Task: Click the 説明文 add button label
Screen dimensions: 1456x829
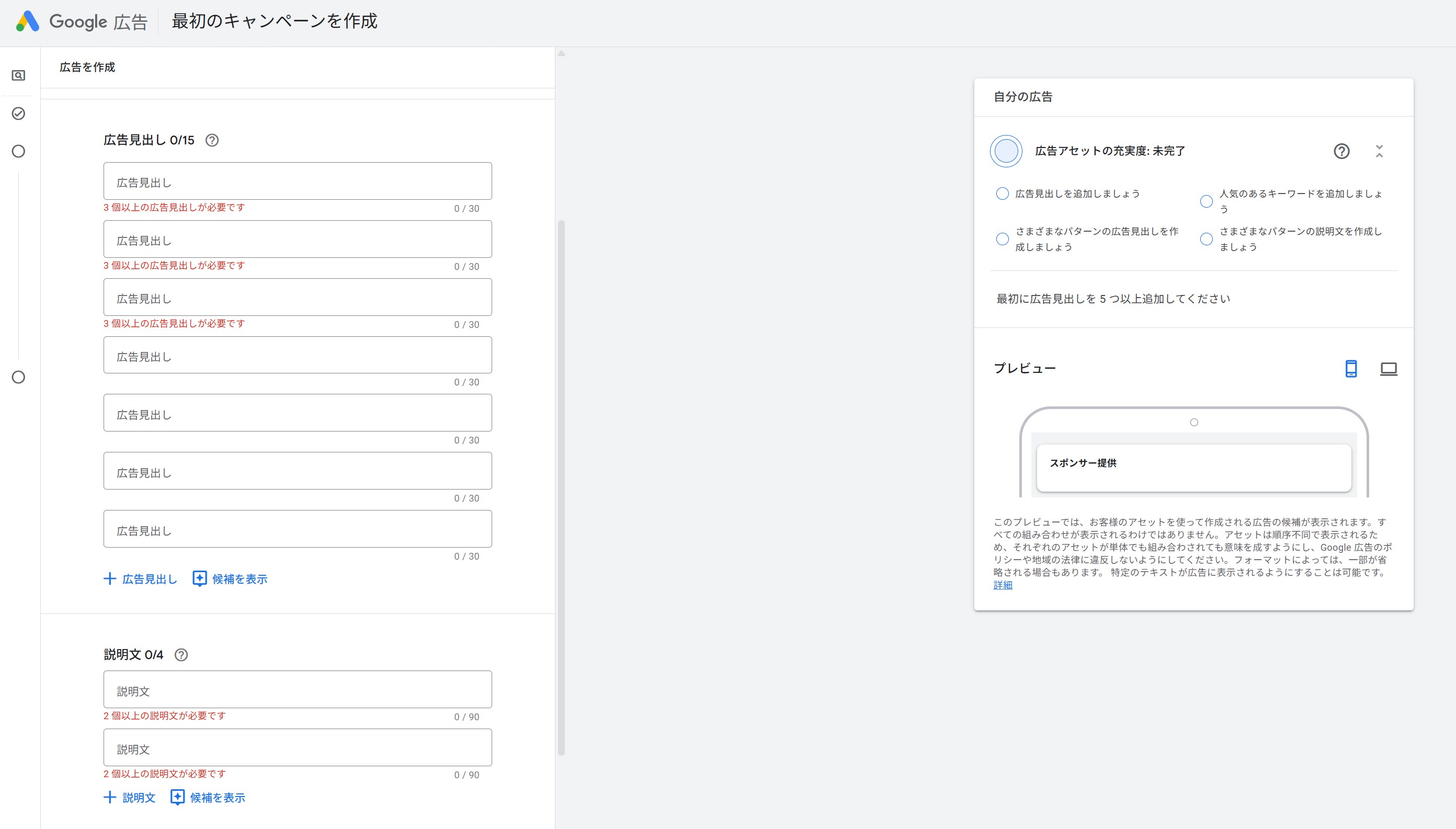Action: 139,797
